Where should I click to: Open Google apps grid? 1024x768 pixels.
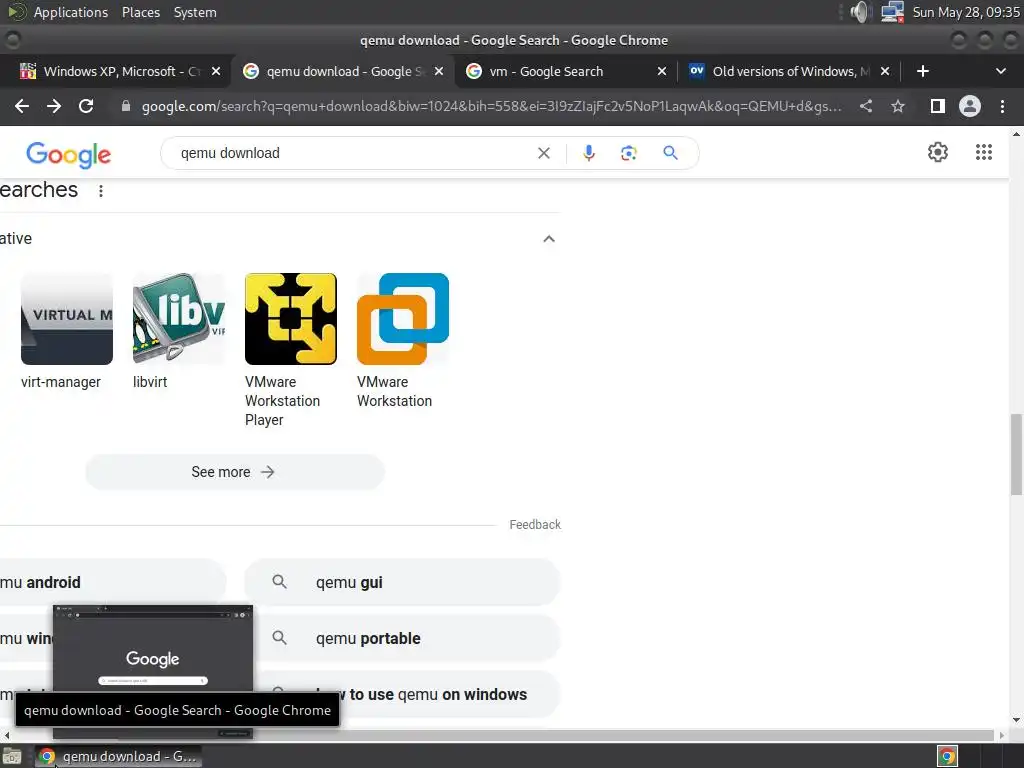(x=984, y=152)
